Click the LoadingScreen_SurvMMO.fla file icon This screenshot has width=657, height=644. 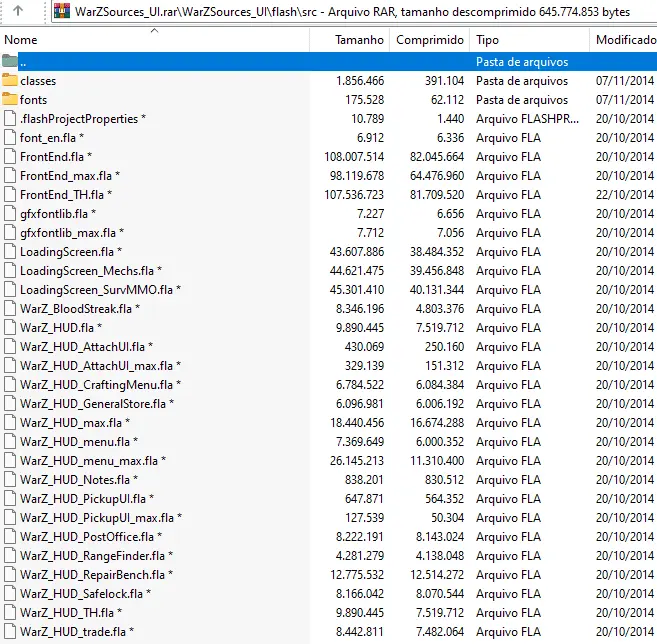(x=10, y=290)
